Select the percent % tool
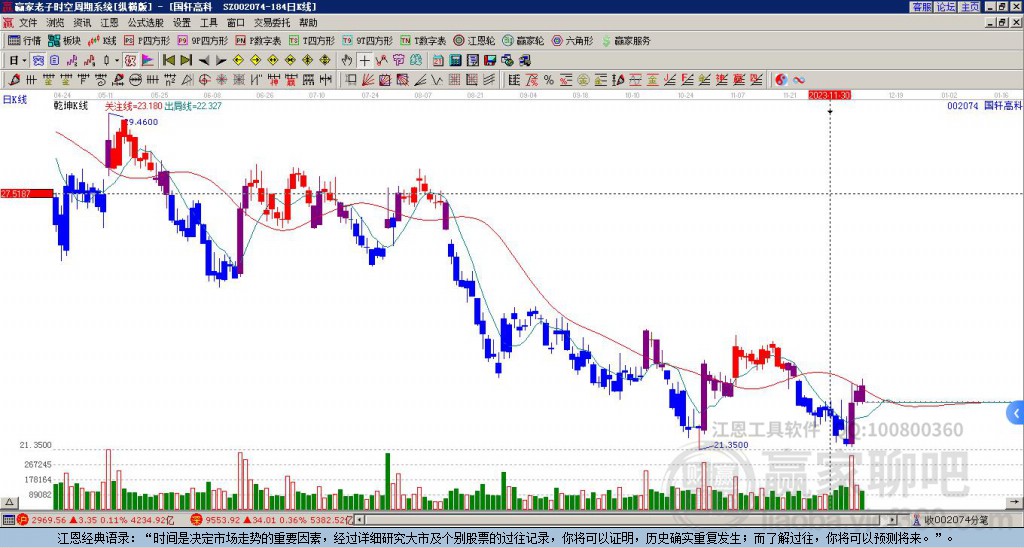The height and width of the screenshot is (548, 1024). 549,80
